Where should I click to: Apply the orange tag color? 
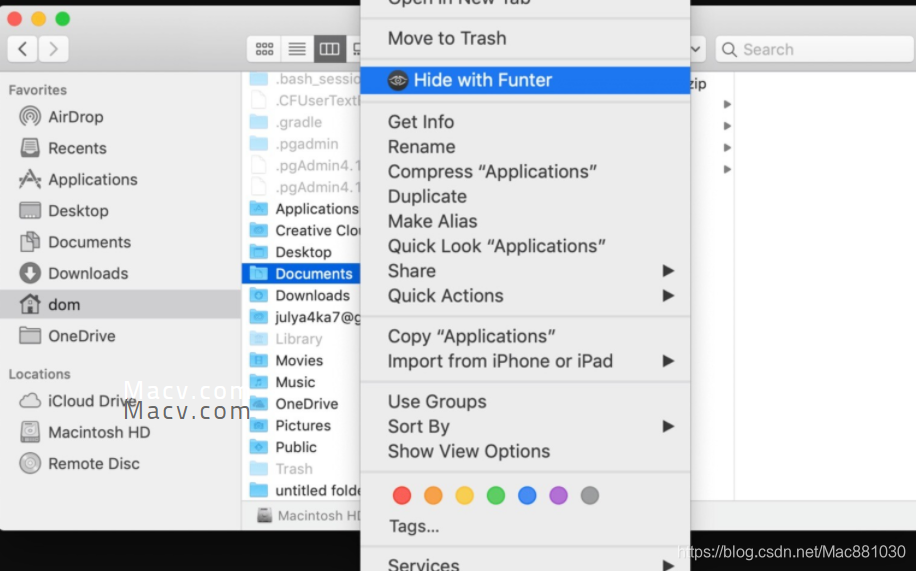(x=433, y=496)
